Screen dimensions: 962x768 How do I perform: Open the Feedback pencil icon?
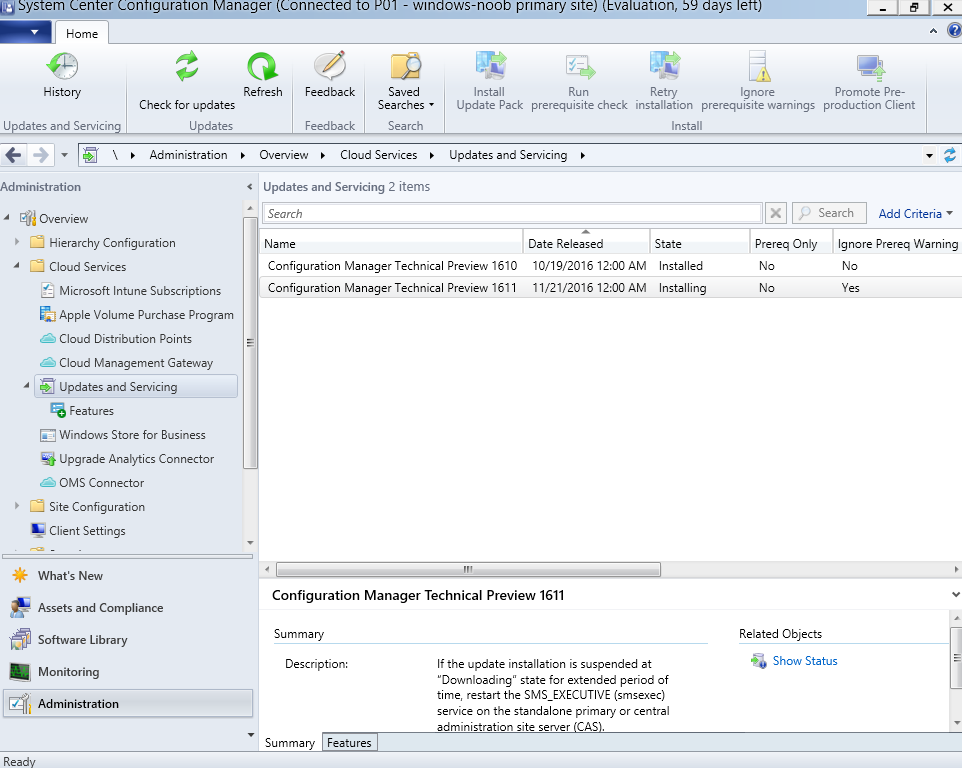tap(329, 66)
